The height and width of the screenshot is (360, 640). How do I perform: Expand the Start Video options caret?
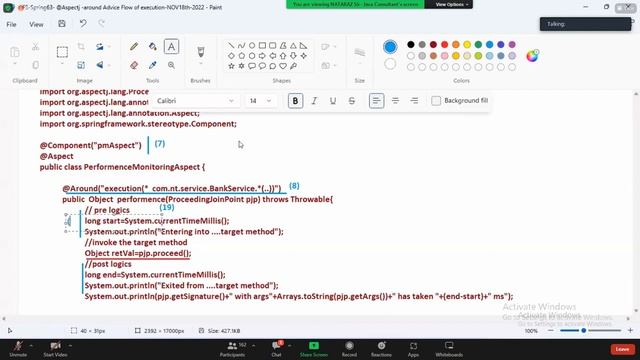point(71,346)
